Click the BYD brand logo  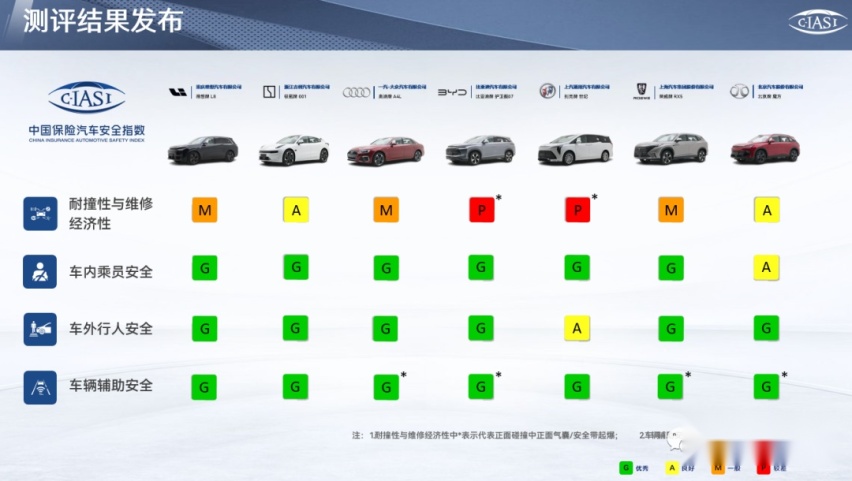pos(452,92)
